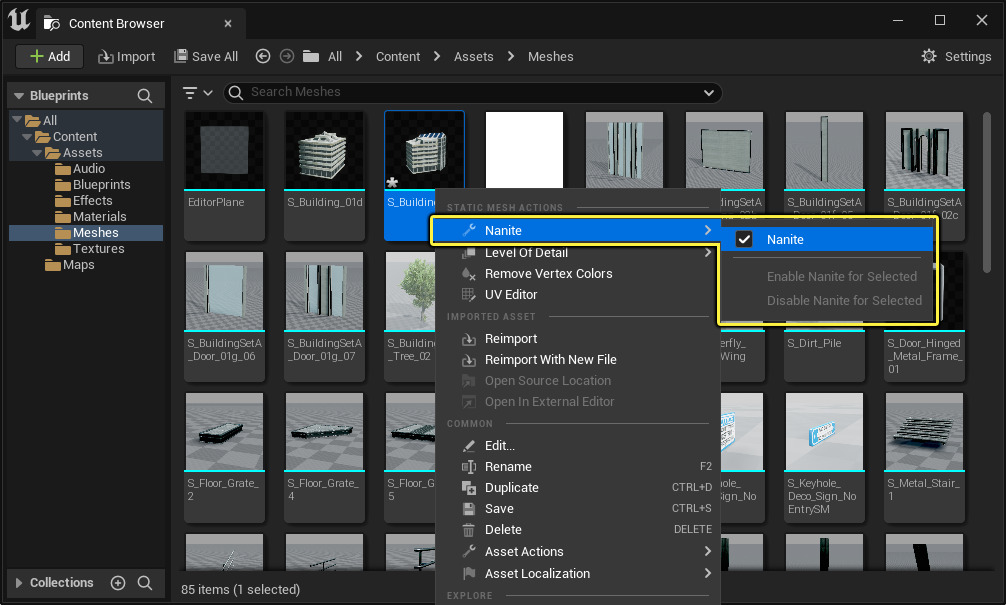Screen dimensions: 1006x605
Task: Click the UV Editor menu icon
Action: (x=468, y=295)
